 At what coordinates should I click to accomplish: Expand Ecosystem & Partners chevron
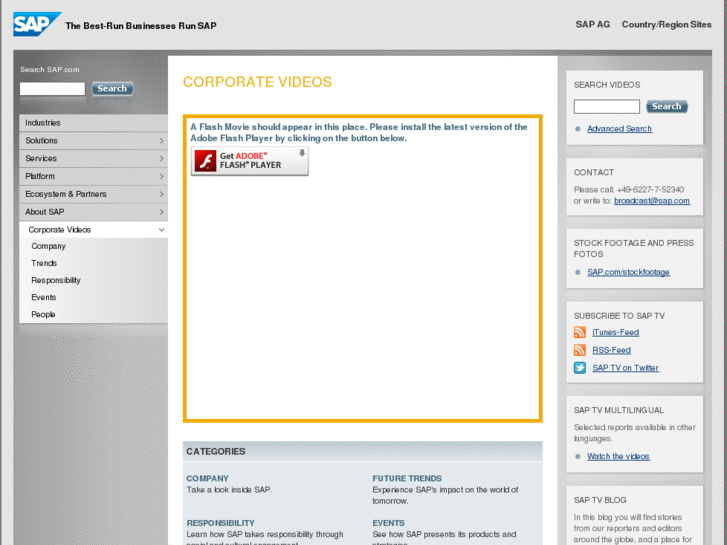(x=161, y=194)
